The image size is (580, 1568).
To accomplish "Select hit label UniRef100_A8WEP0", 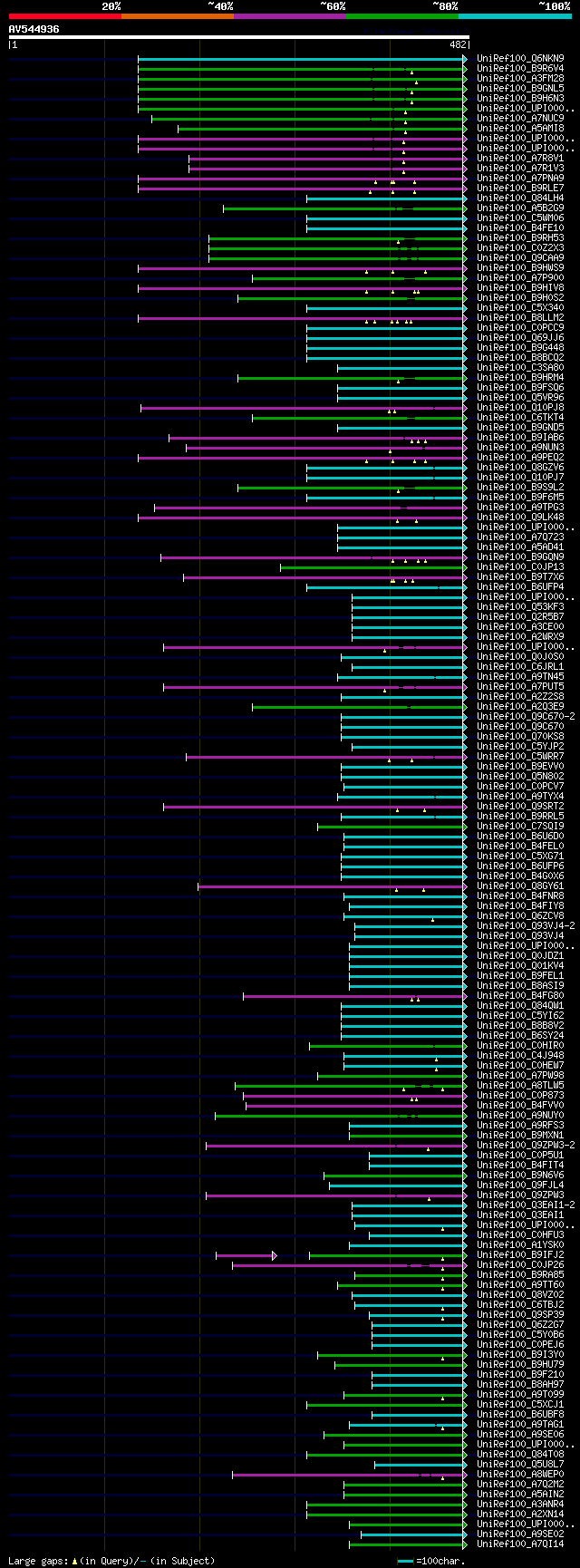I will point(520,1474).
